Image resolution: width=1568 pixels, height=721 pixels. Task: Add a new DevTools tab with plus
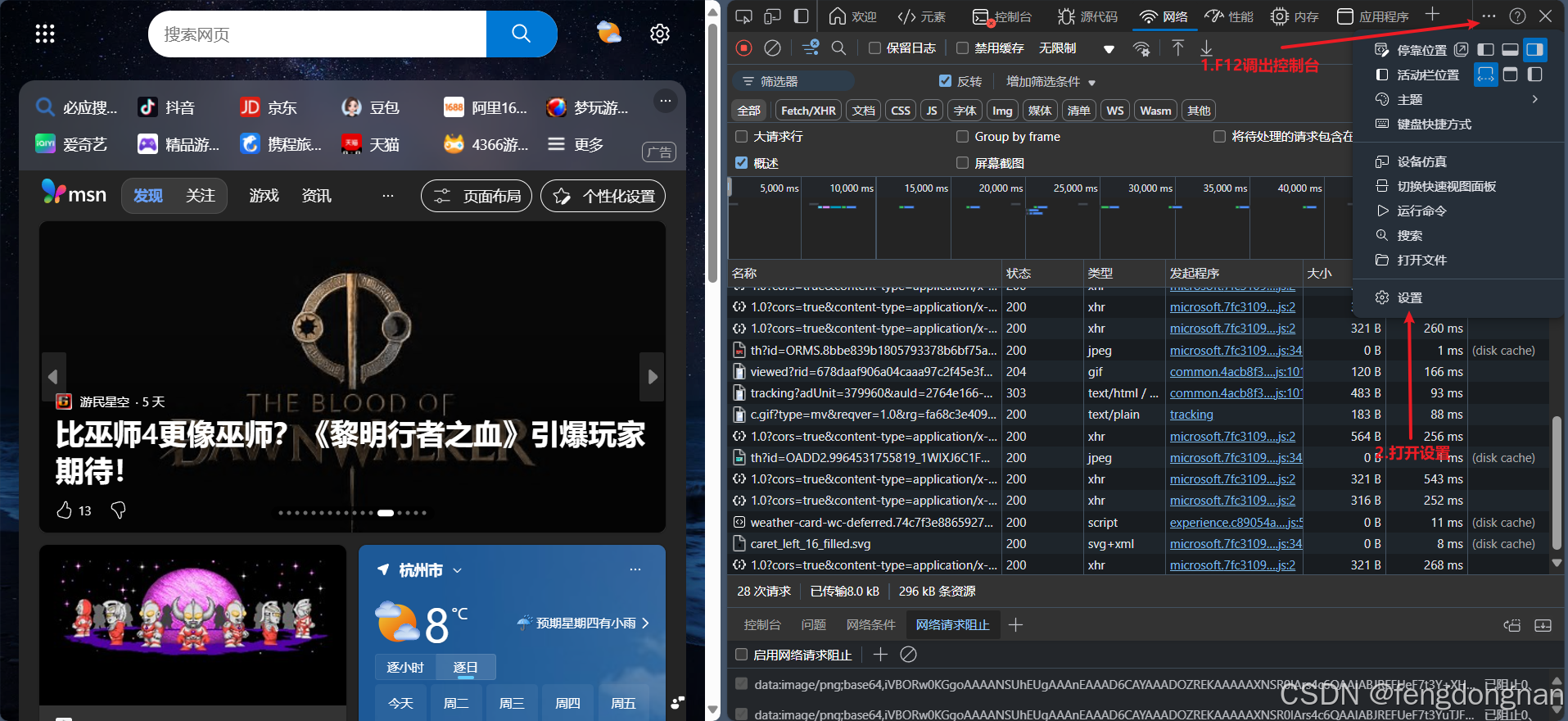(x=1432, y=14)
